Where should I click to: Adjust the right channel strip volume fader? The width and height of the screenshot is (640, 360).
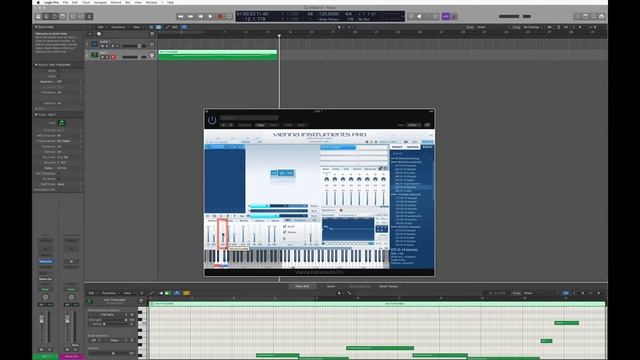tap(67, 320)
